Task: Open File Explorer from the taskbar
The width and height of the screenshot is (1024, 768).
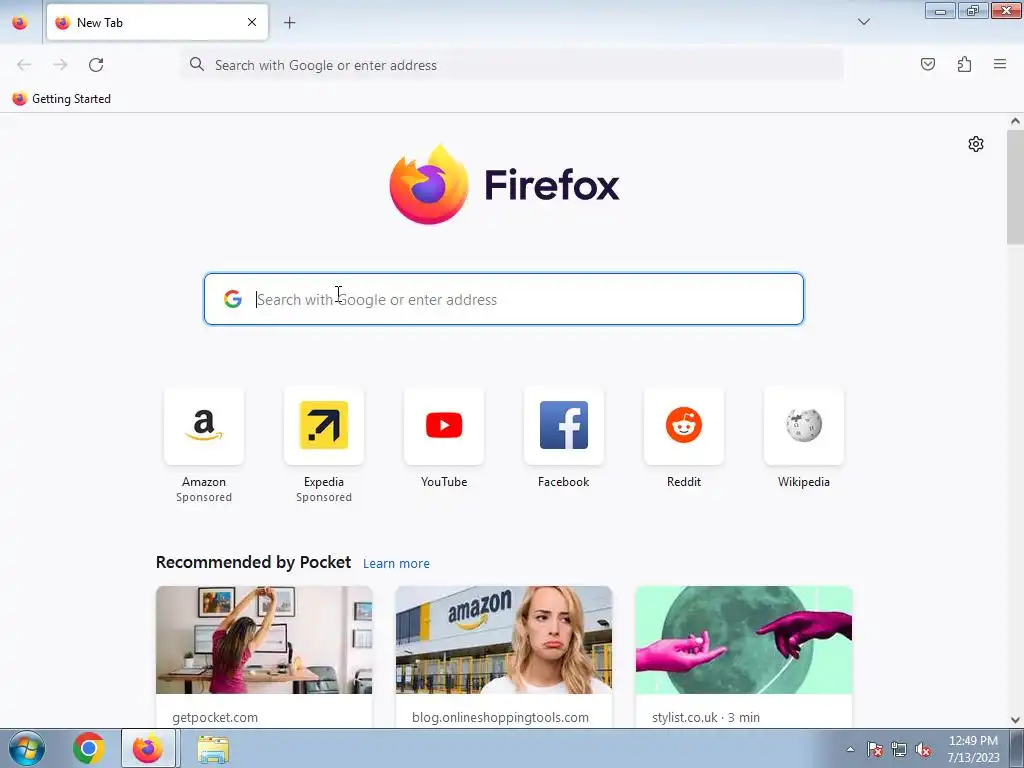Action: (213, 749)
